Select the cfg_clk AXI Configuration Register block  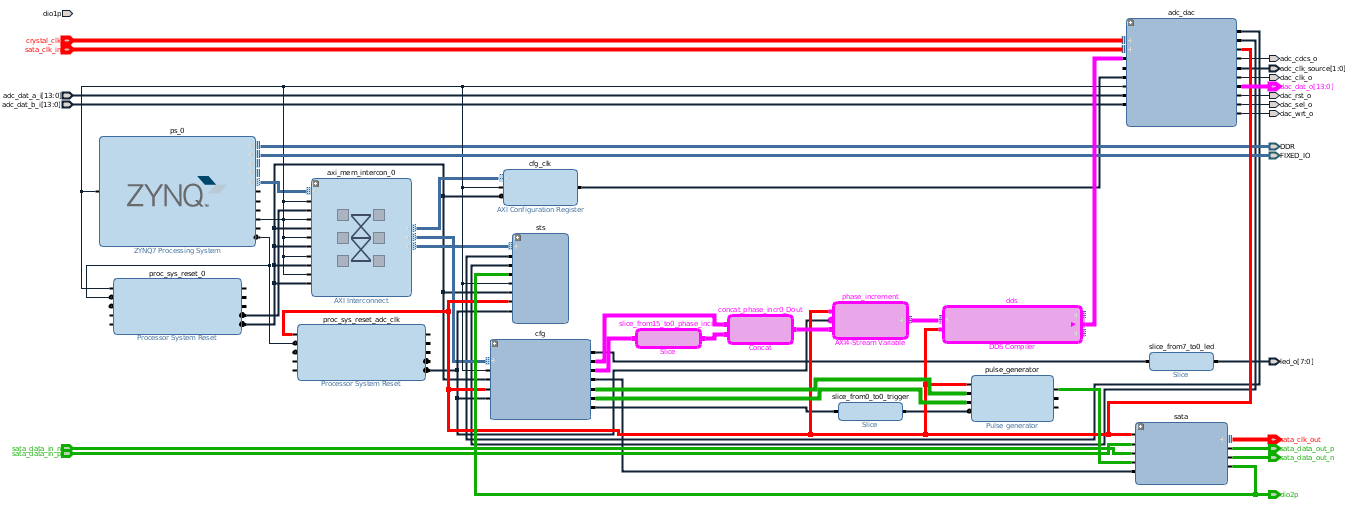(x=540, y=187)
